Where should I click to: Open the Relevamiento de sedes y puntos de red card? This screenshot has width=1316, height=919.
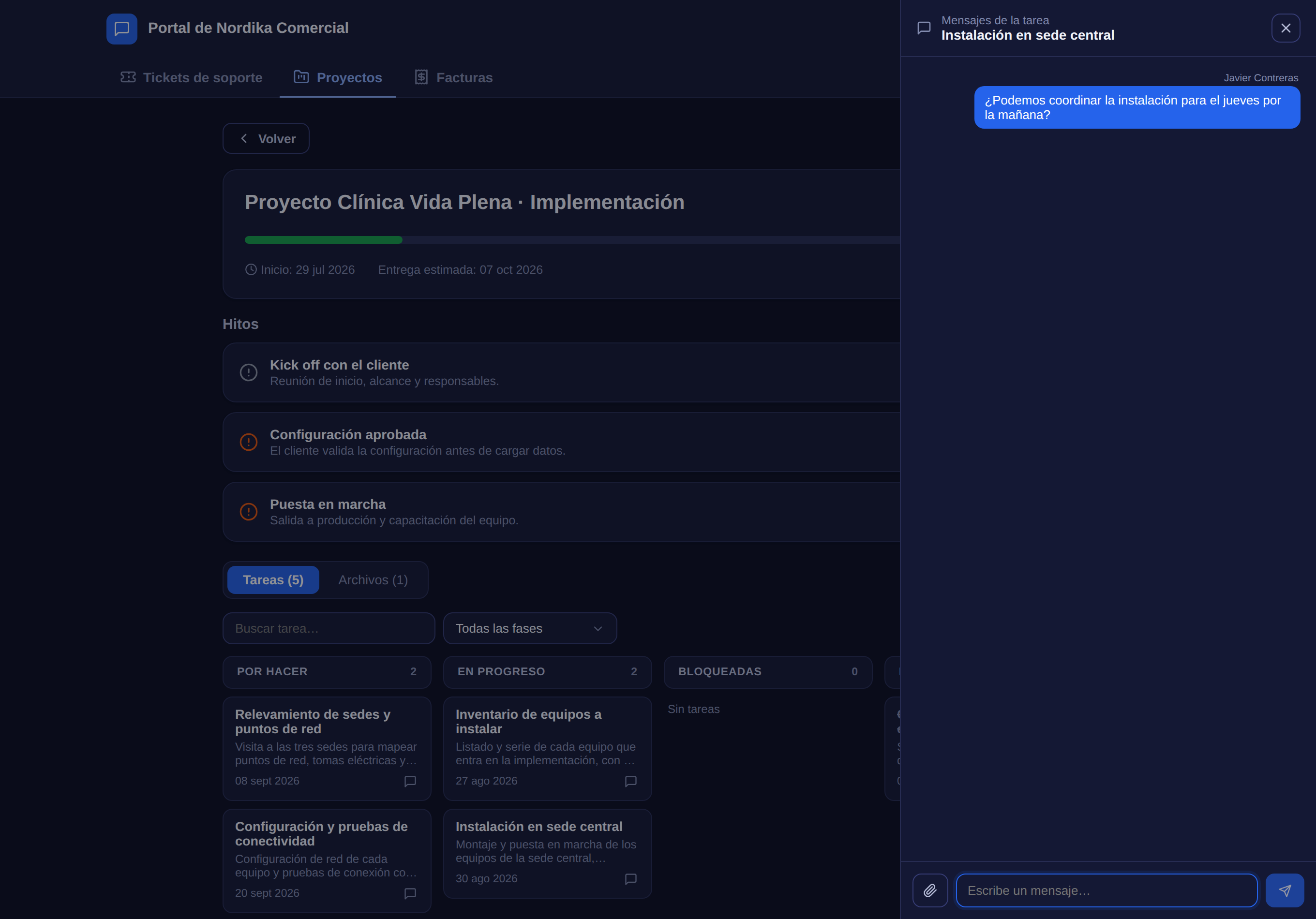tap(327, 748)
